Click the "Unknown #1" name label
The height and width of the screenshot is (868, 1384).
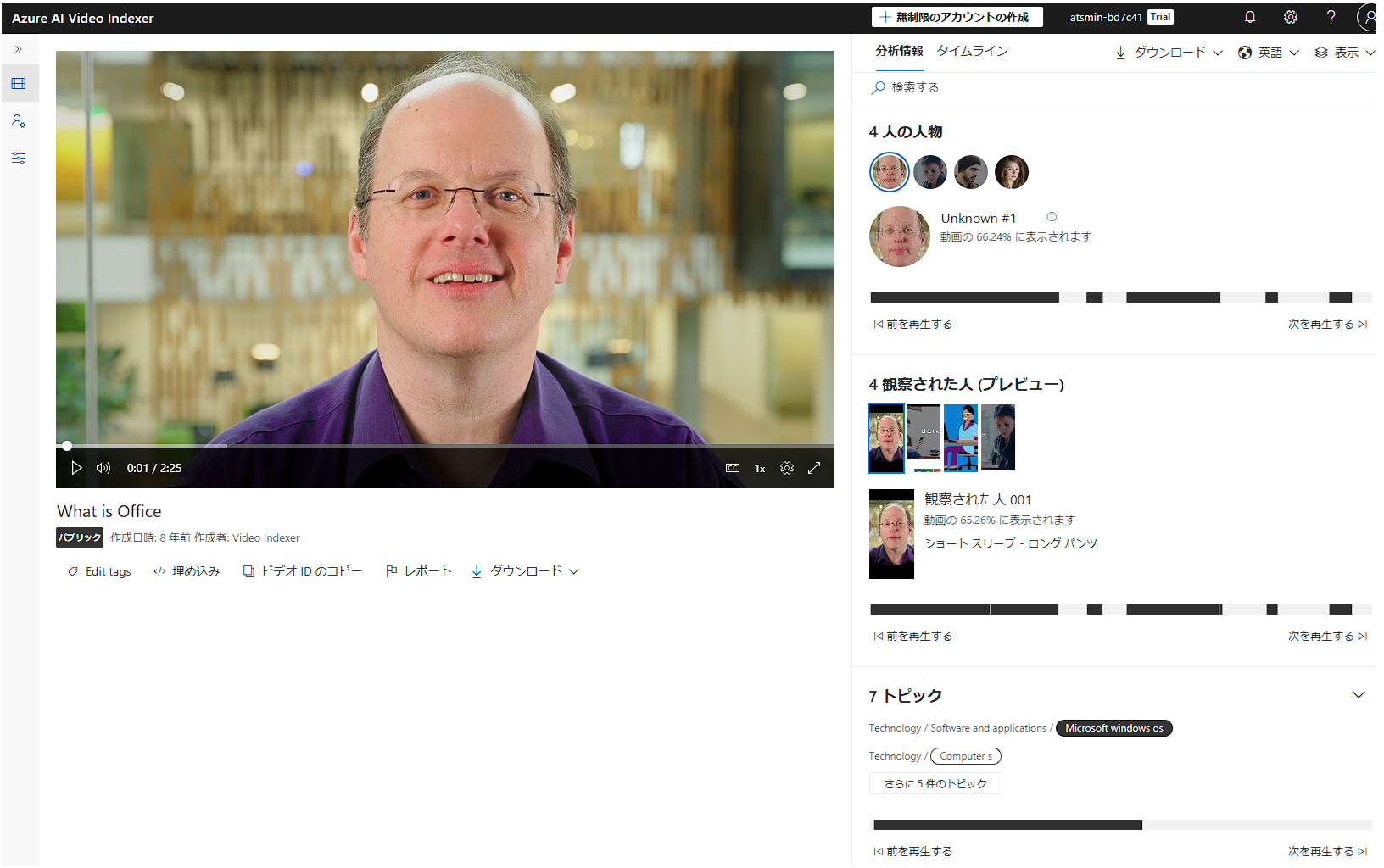978,218
